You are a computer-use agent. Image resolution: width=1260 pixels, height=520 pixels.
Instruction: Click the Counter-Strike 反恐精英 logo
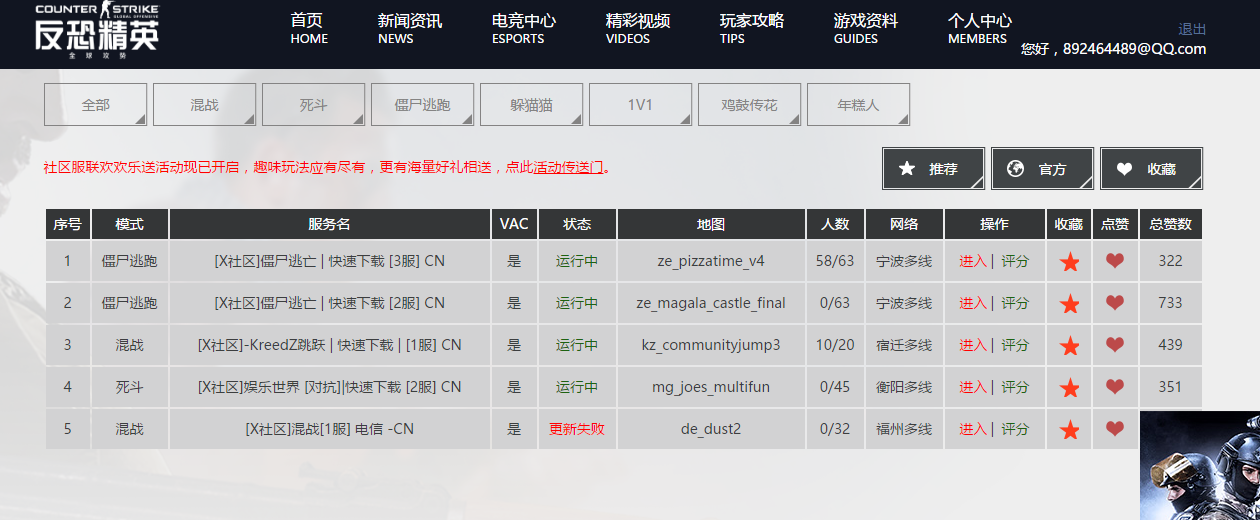pos(97,32)
